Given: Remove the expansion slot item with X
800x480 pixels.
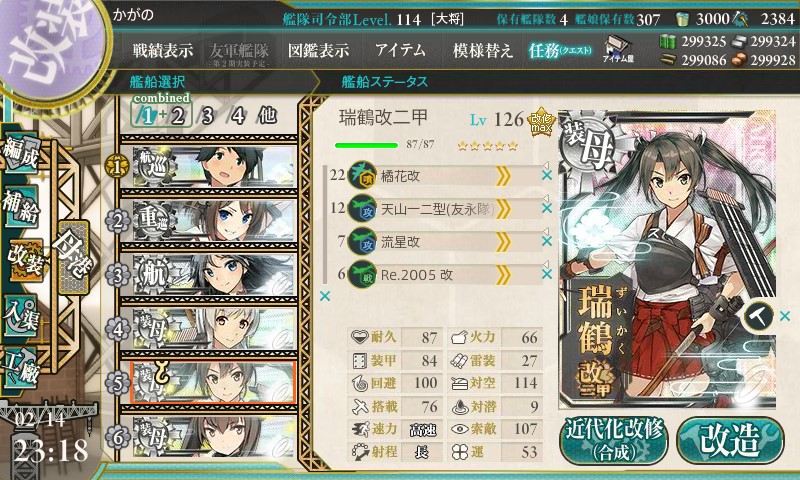Looking at the screenshot, I should [785, 316].
